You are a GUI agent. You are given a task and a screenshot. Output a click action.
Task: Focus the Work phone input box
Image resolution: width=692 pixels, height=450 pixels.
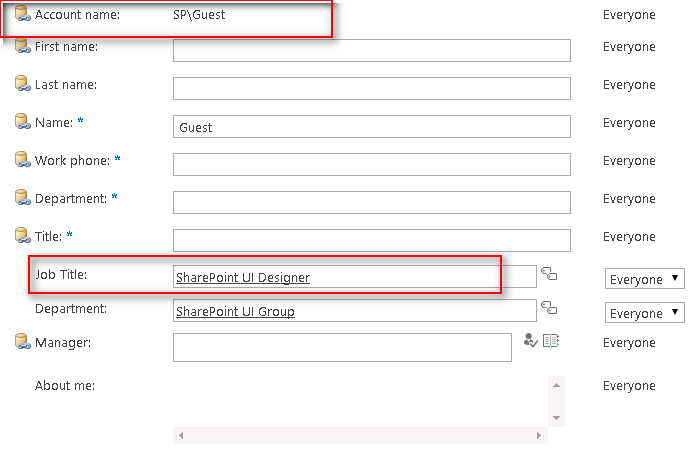[371, 164]
